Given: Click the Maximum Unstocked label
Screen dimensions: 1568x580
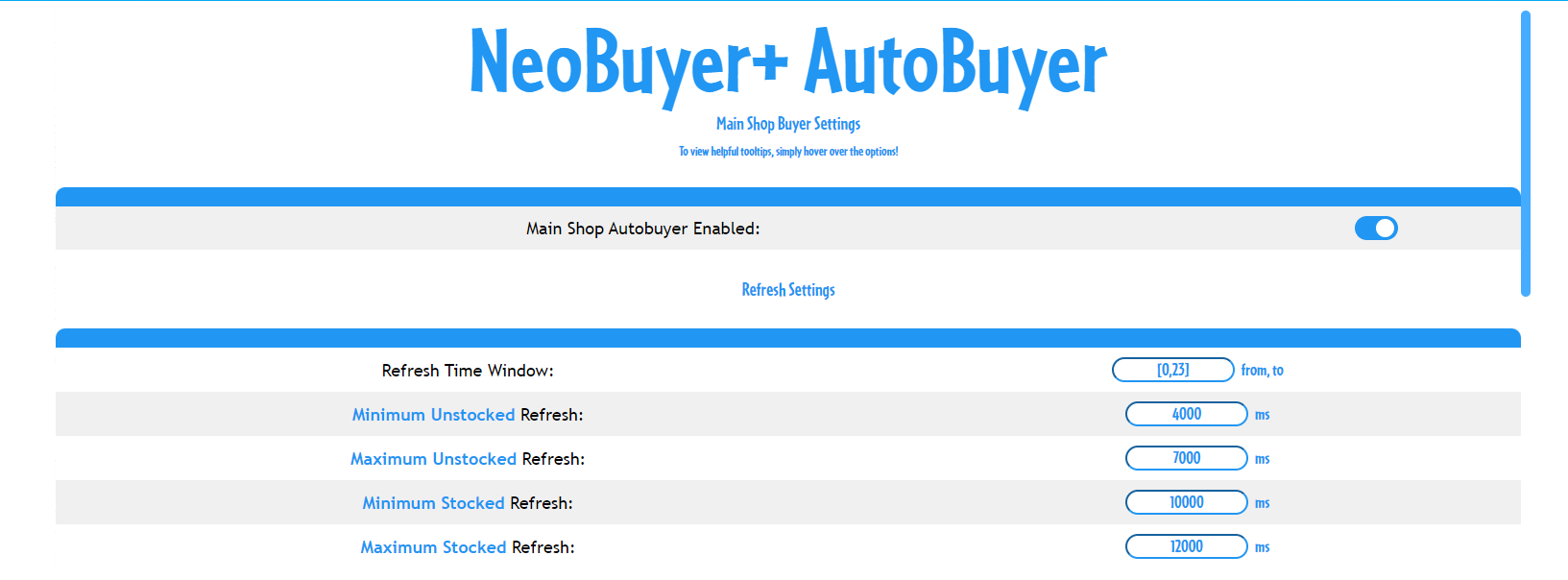Looking at the screenshot, I should click(434, 459).
